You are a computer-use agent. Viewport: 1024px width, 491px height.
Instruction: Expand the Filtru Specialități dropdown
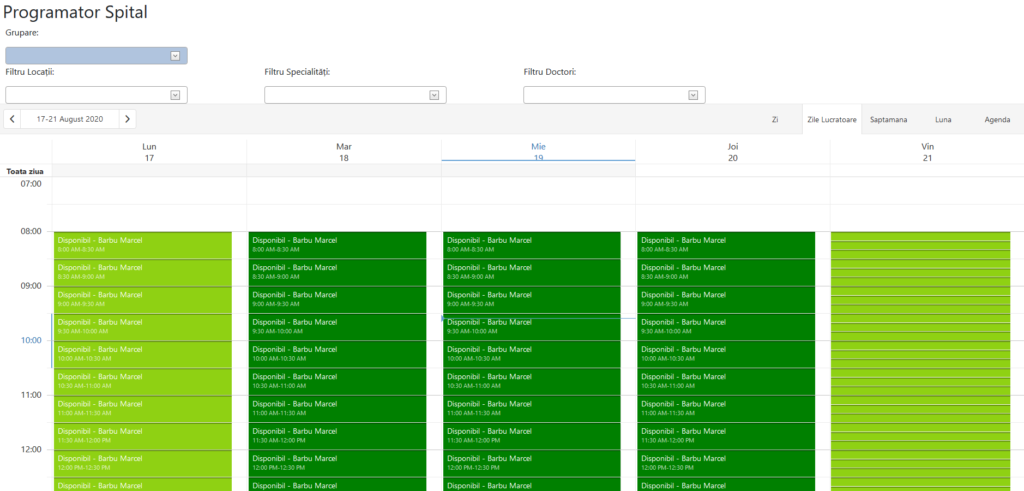coord(434,95)
